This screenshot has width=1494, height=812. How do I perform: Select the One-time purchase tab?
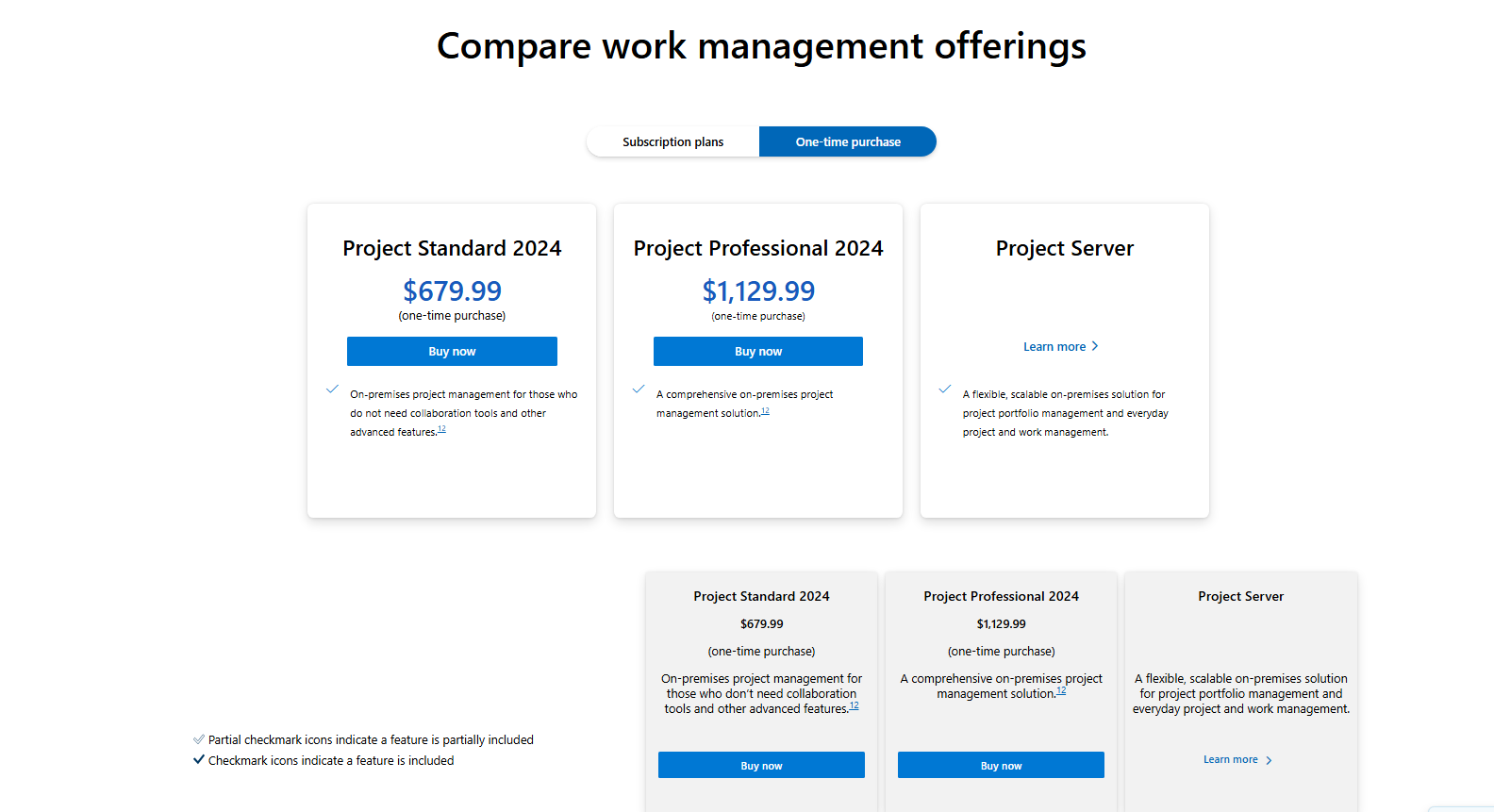tap(848, 141)
